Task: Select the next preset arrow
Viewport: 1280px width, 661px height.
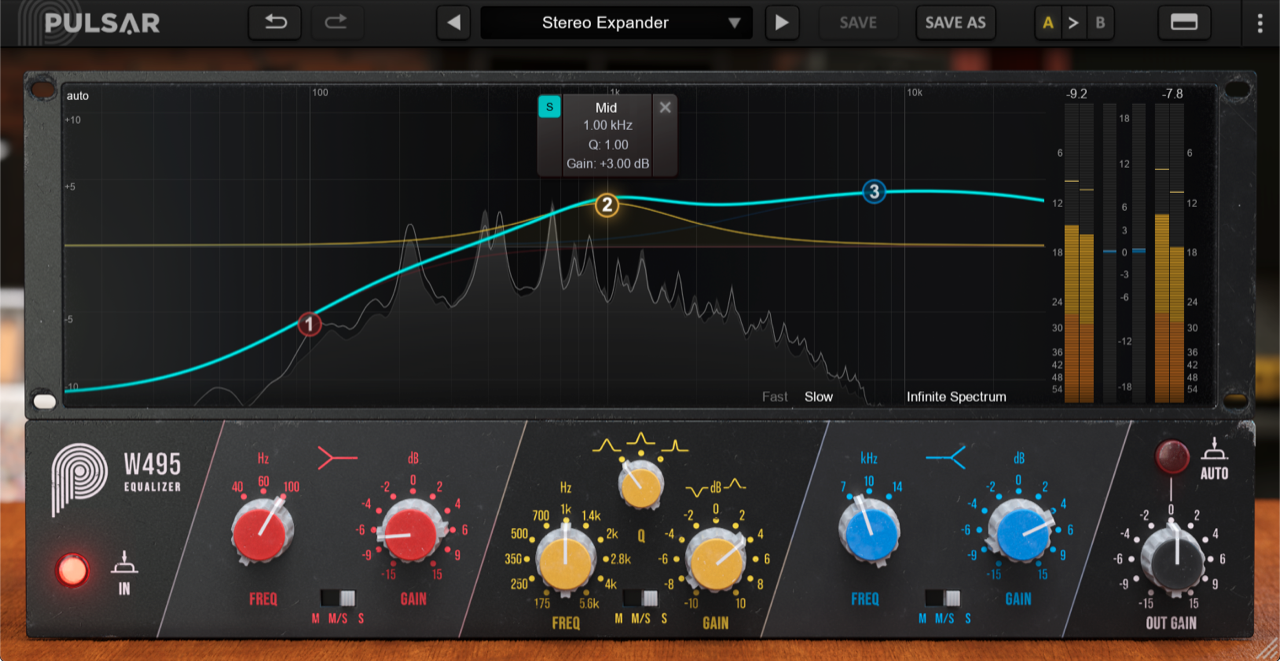Action: pyautogui.click(x=782, y=22)
